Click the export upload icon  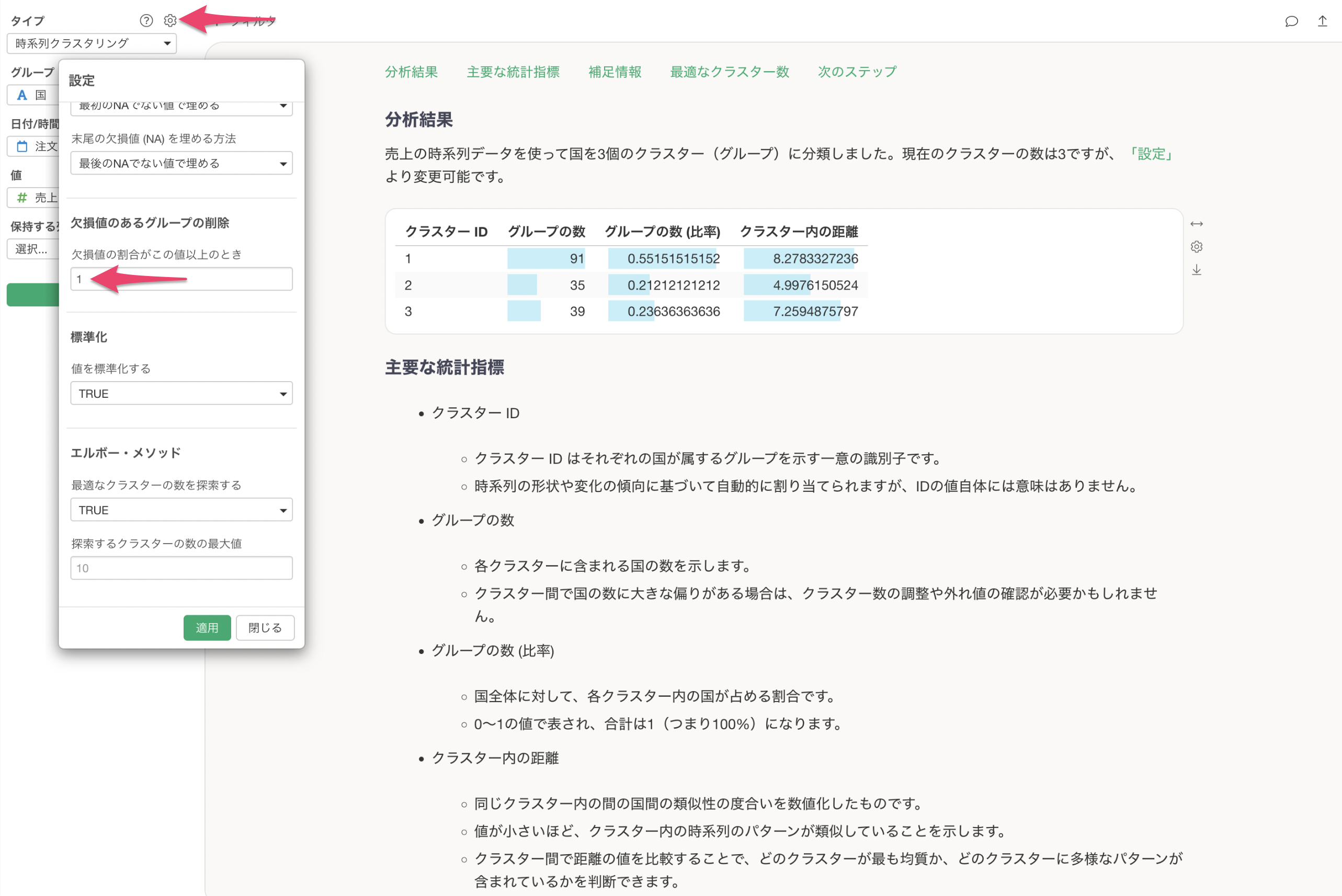[x=1322, y=21]
